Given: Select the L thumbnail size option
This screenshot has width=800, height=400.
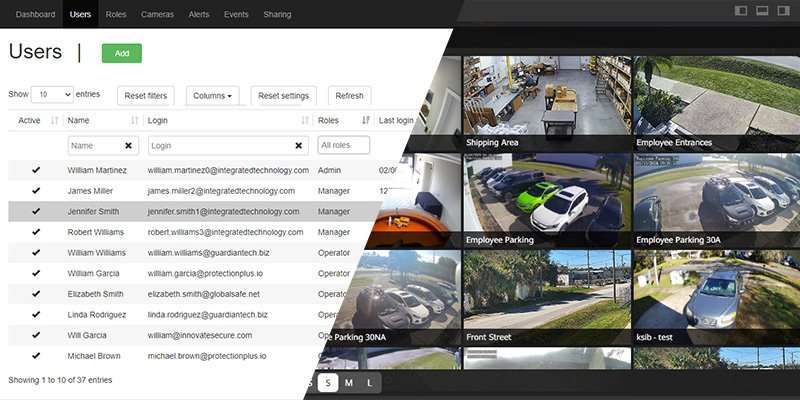Looking at the screenshot, I should coord(369,383).
